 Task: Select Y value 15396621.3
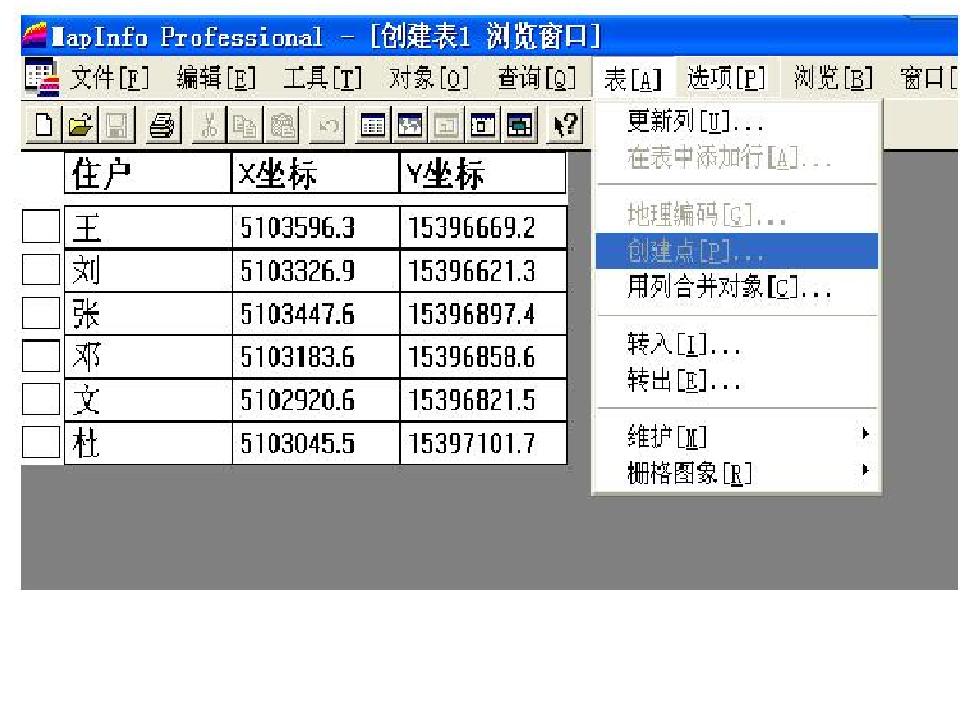pyautogui.click(x=483, y=270)
